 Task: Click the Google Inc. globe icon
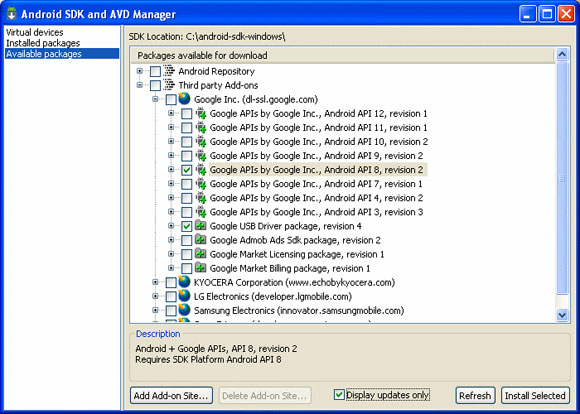coord(184,99)
